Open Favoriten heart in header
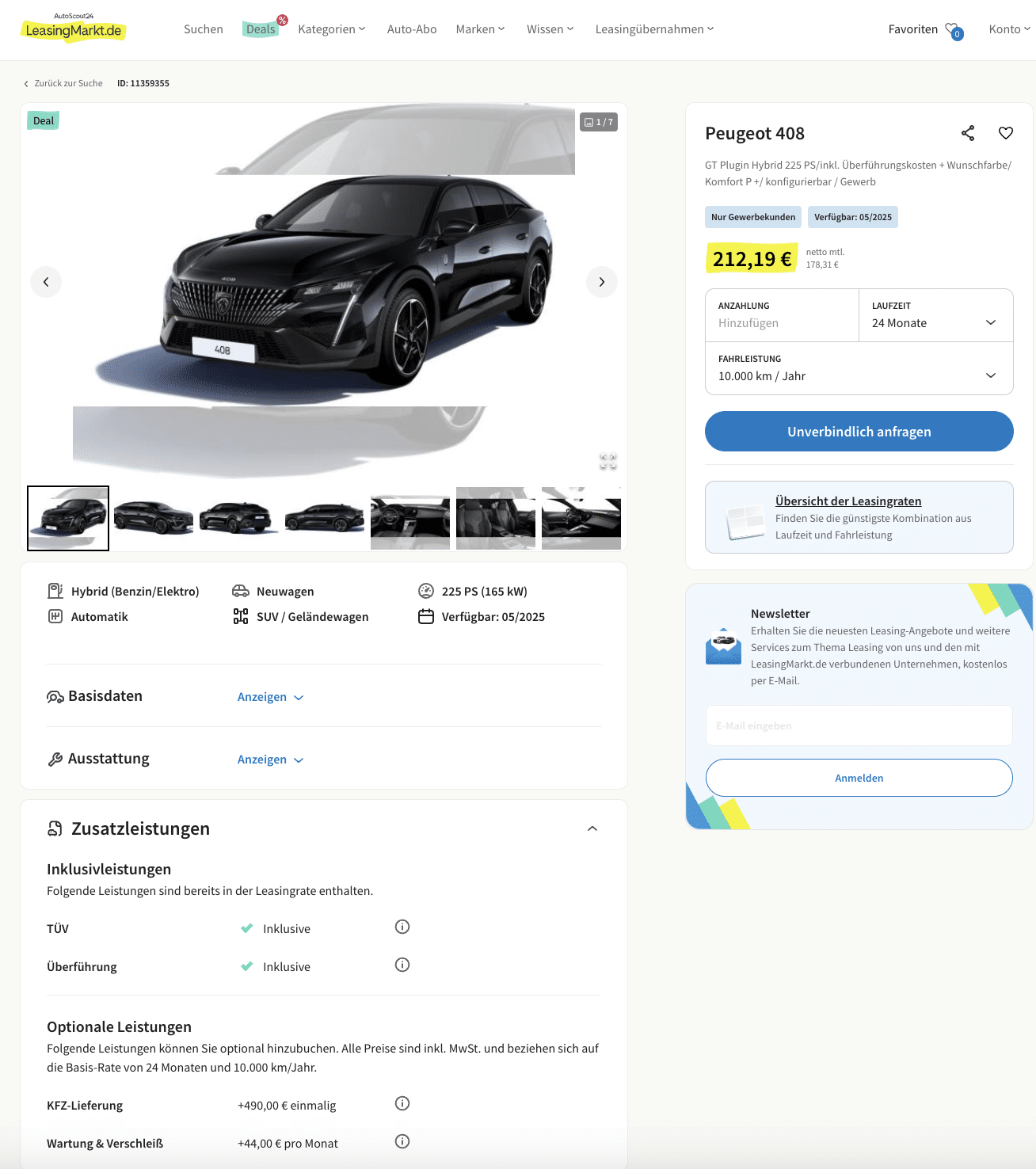The height and width of the screenshot is (1169, 1036). coord(954,30)
